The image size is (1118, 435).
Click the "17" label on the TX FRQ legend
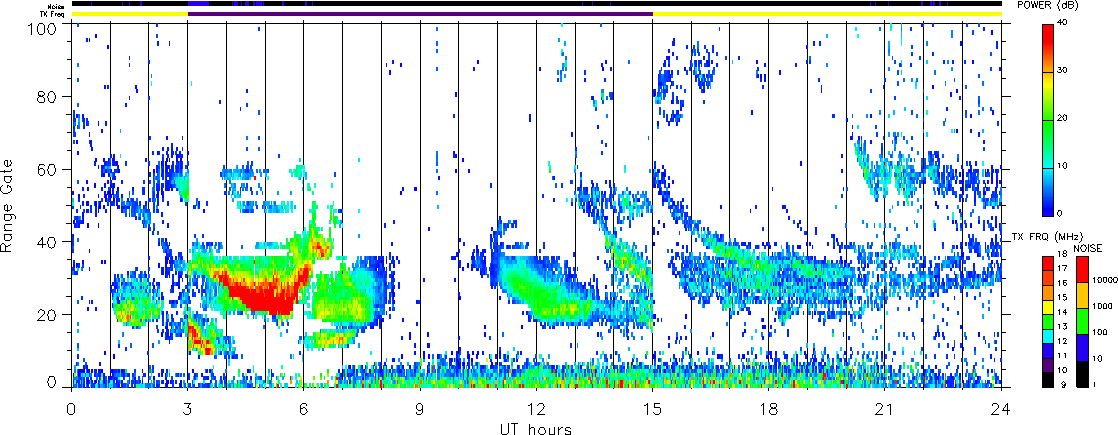coord(1062,268)
